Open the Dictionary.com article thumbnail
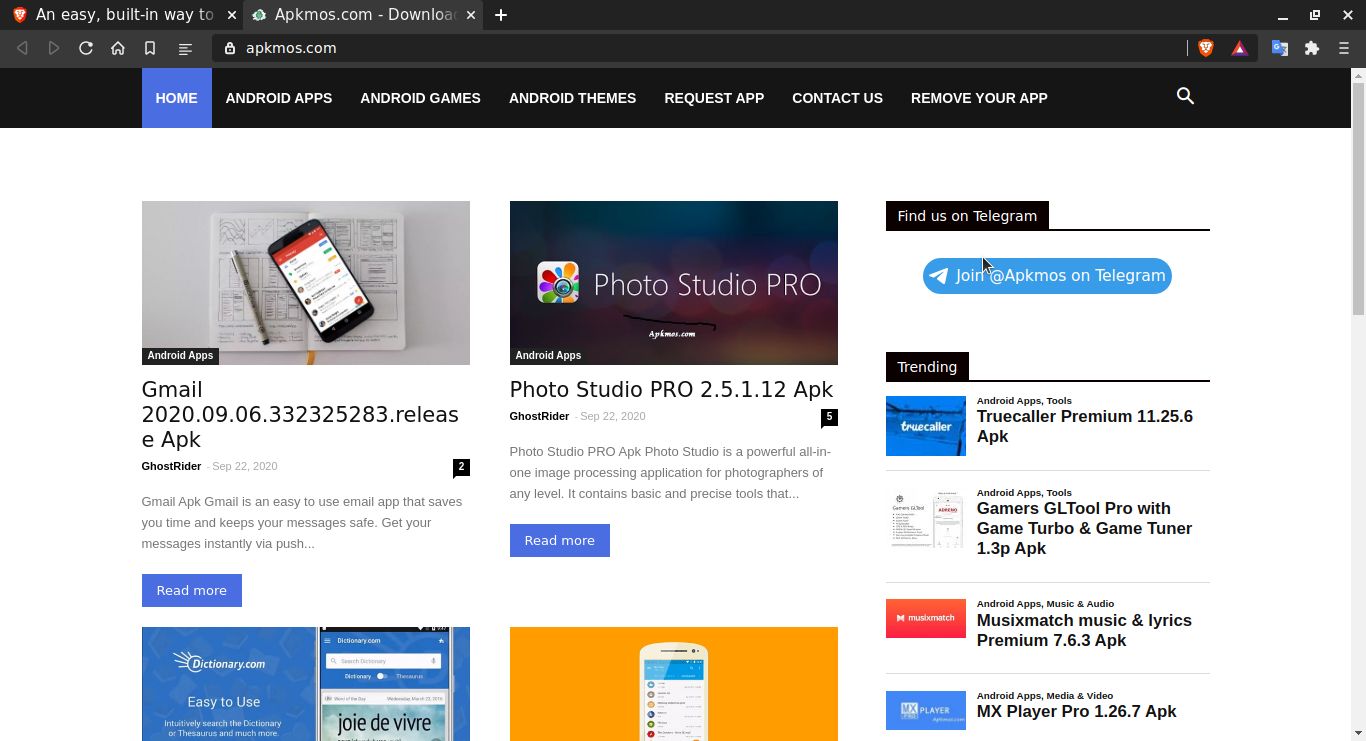Viewport: 1366px width, 741px height. 306,684
